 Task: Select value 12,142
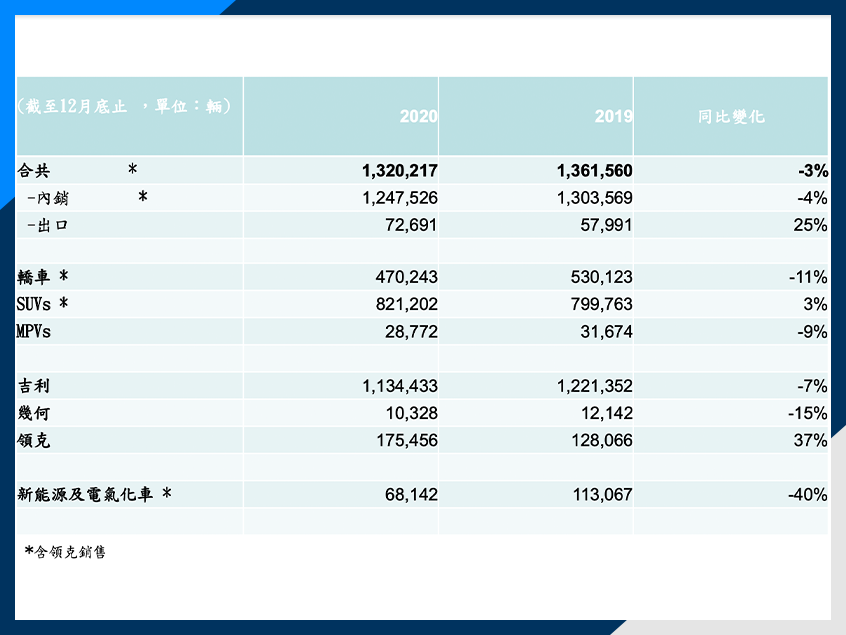point(606,413)
